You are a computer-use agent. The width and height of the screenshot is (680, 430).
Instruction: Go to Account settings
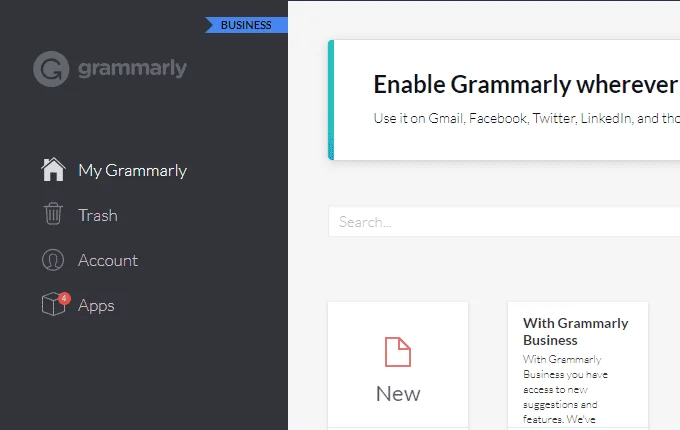coord(108,261)
